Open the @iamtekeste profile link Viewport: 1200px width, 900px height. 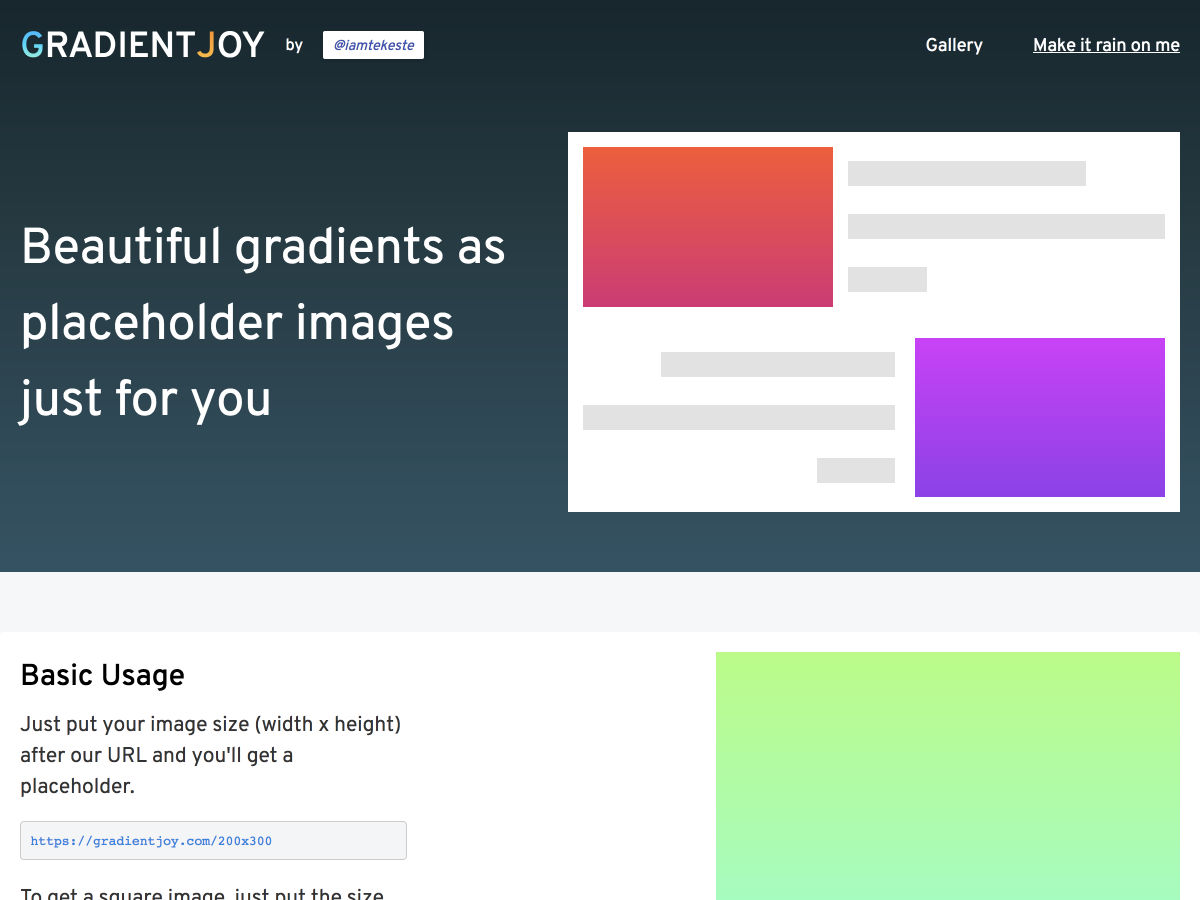tap(373, 45)
